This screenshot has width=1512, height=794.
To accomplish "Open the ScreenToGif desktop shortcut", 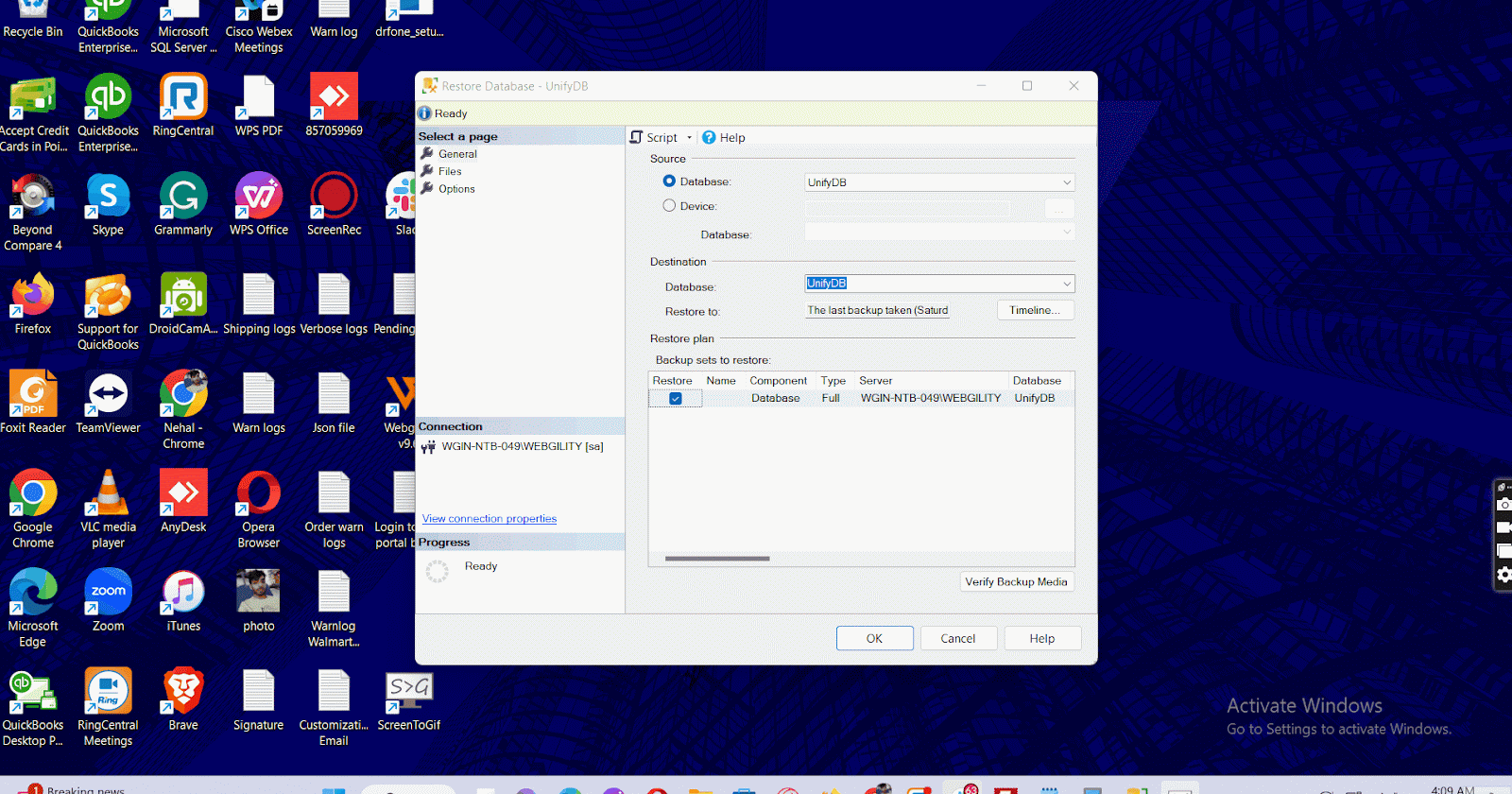I will [x=409, y=701].
